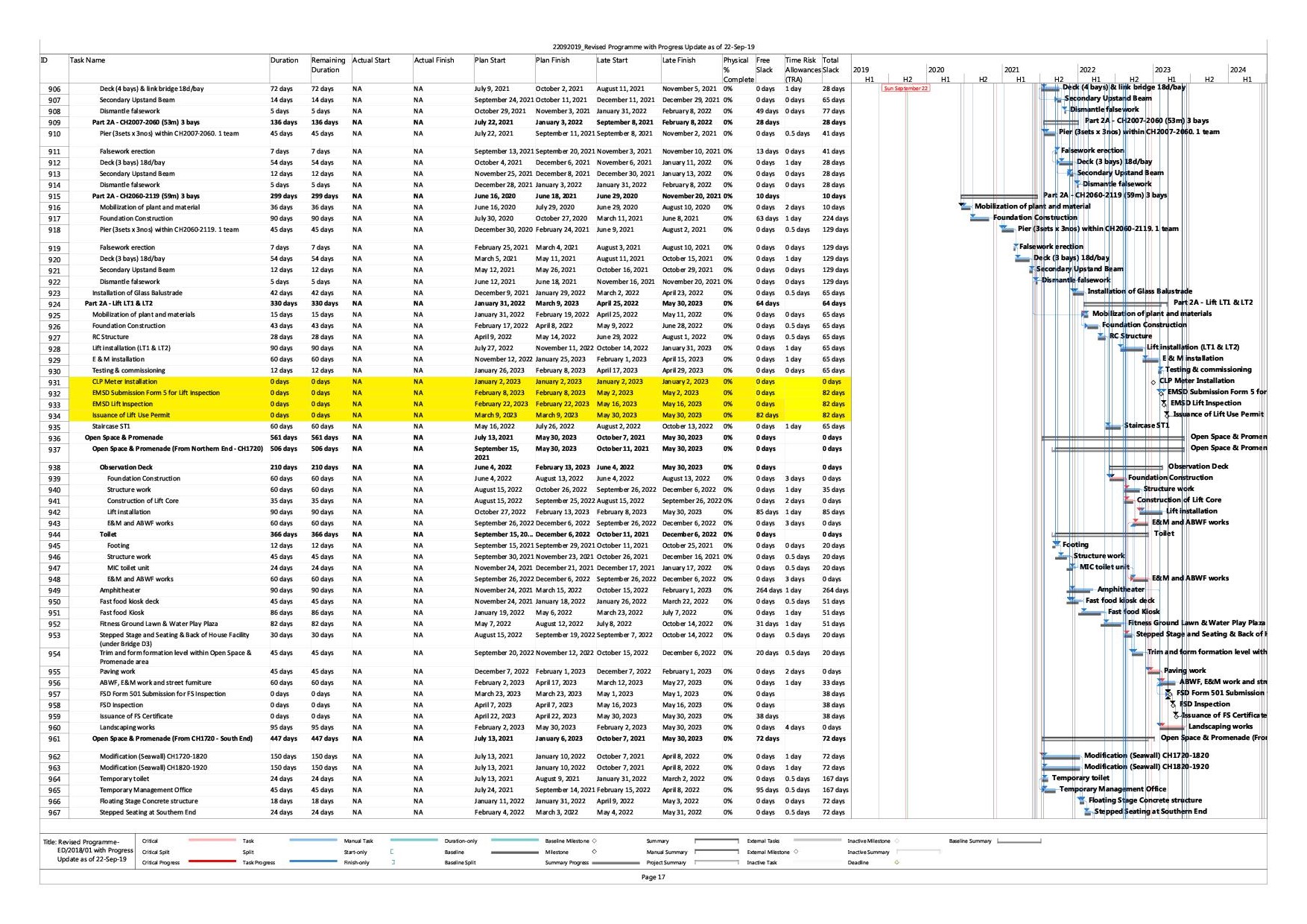Click the 2023 year label in timeline
Screen dimensions: 1307x924
1162,70
